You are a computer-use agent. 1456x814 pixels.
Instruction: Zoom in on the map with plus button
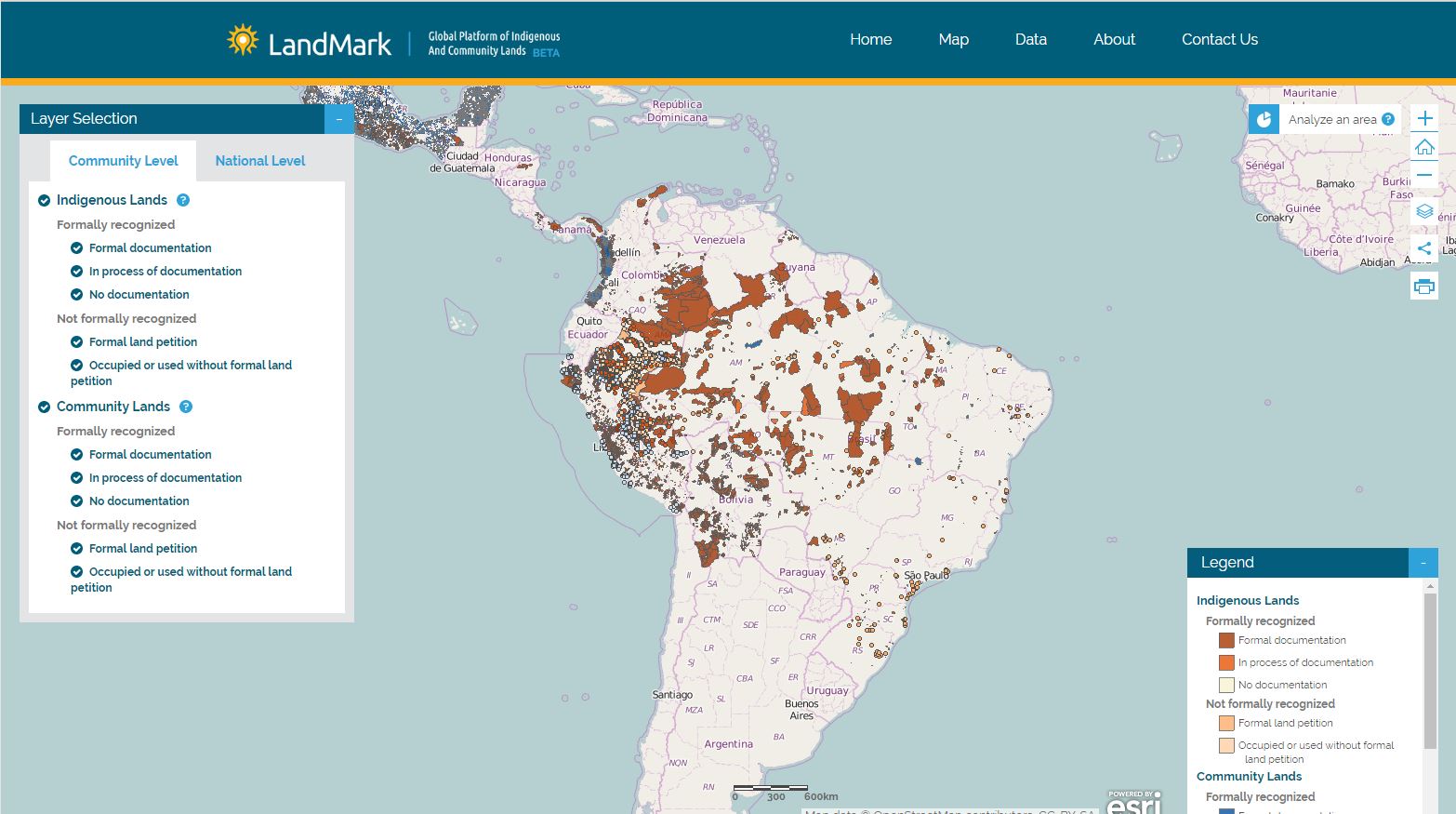(x=1424, y=118)
